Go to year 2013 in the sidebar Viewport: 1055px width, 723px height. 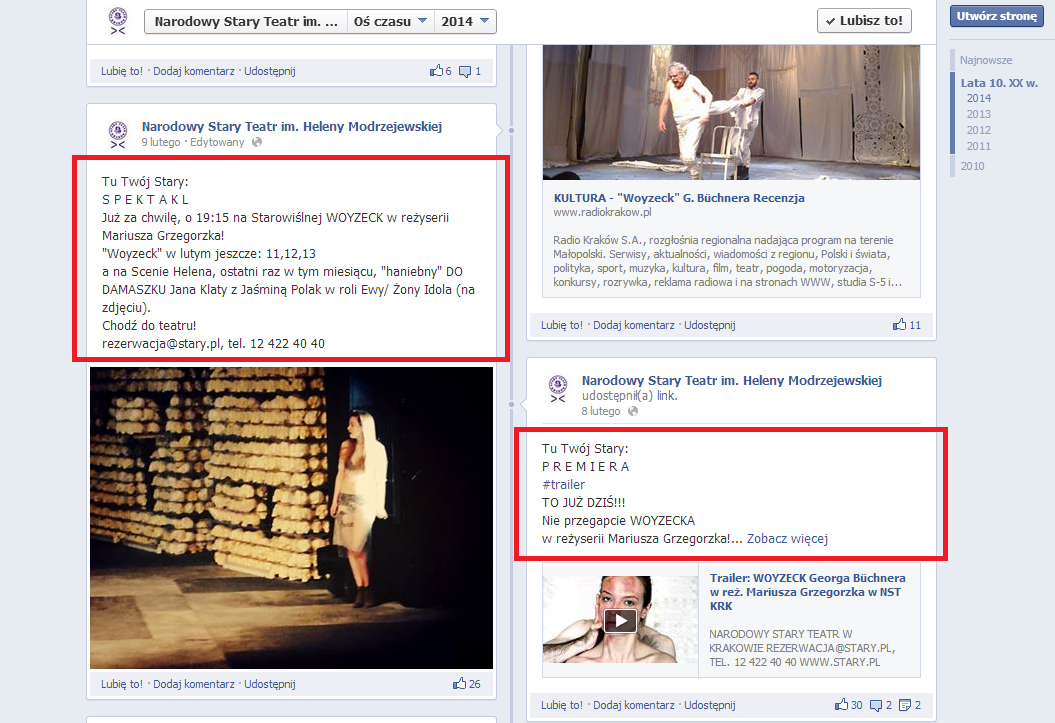point(979,114)
